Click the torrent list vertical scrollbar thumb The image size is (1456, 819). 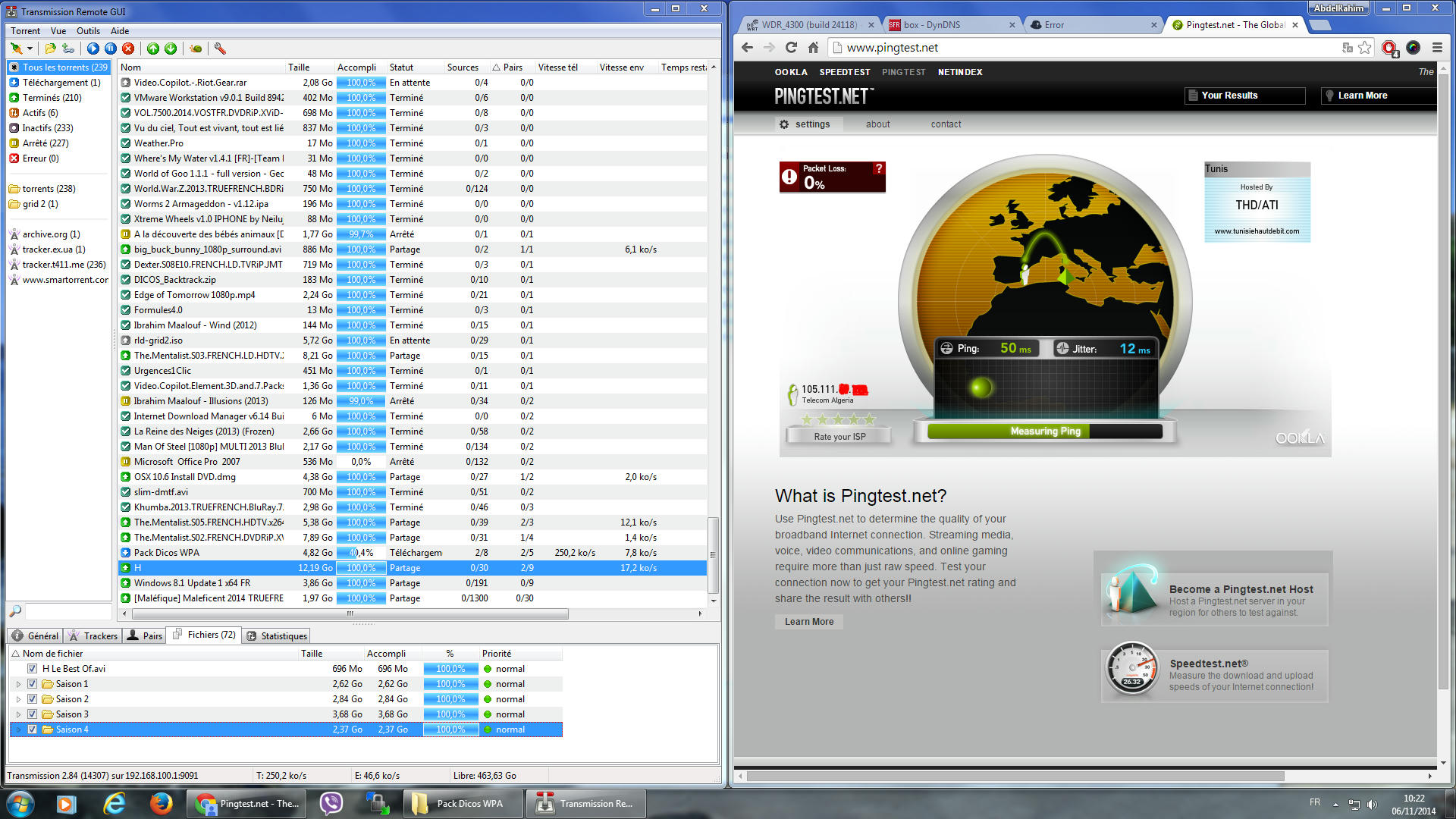click(712, 554)
